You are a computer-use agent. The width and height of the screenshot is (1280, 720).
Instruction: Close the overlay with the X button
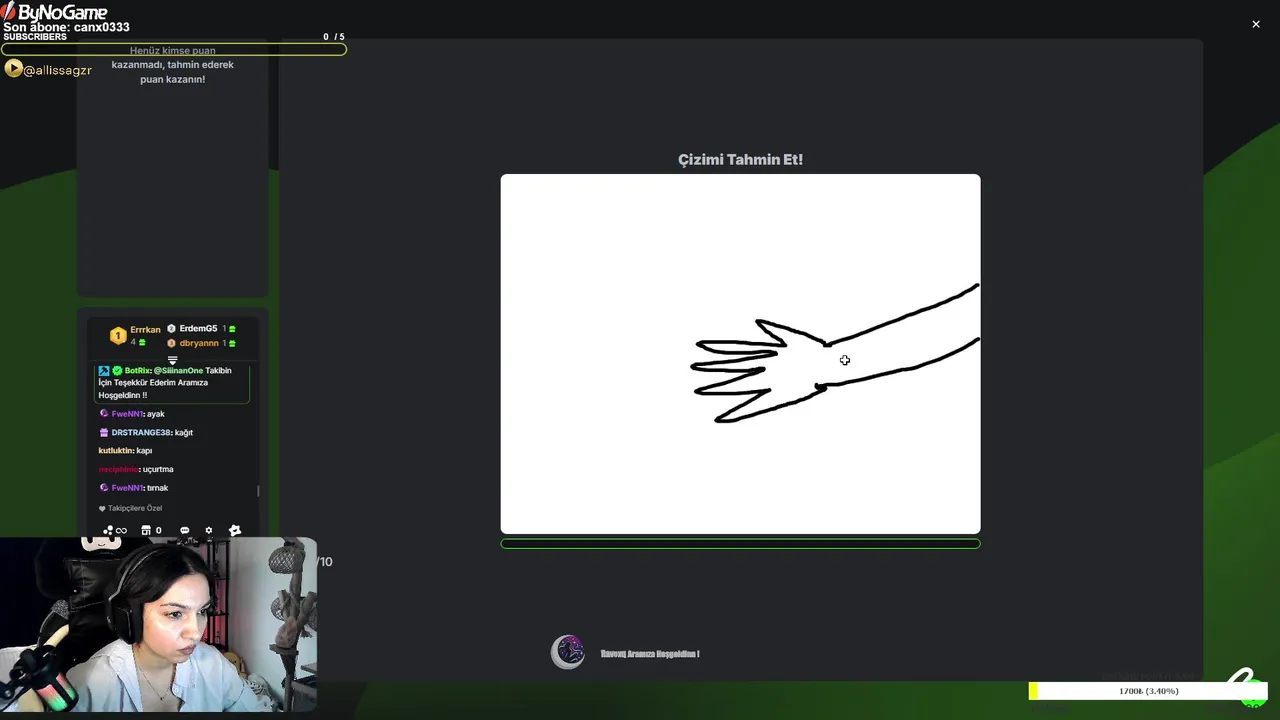pos(1256,24)
